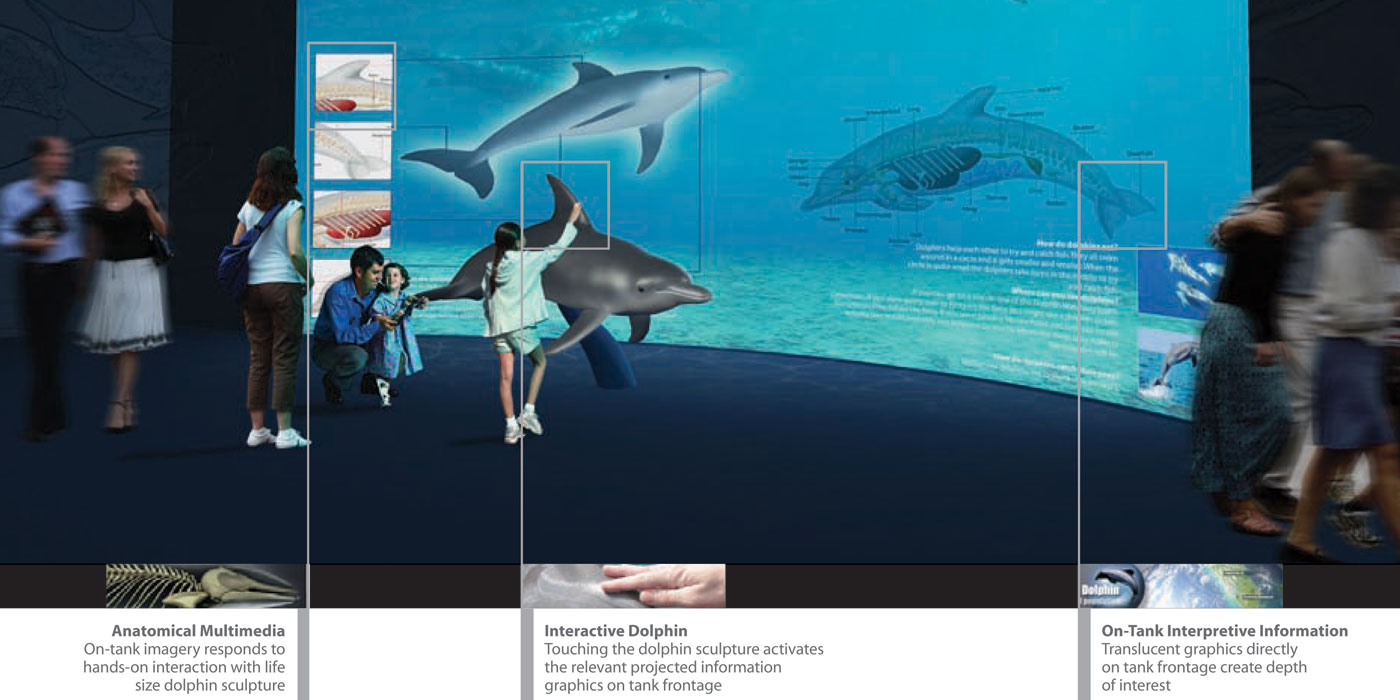
Task: Open the upper dolphin photo on the tank's right side
Action: 1180,280
